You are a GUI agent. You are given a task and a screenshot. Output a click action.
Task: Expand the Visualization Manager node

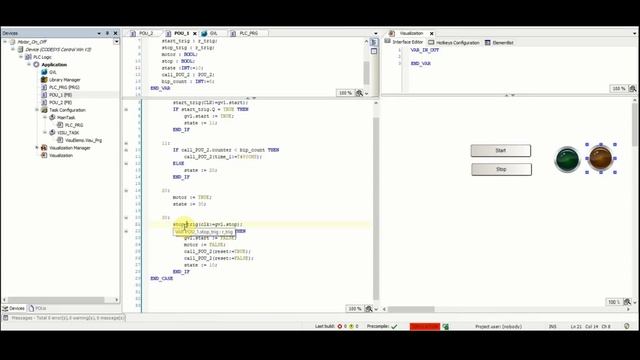[x=37, y=148]
